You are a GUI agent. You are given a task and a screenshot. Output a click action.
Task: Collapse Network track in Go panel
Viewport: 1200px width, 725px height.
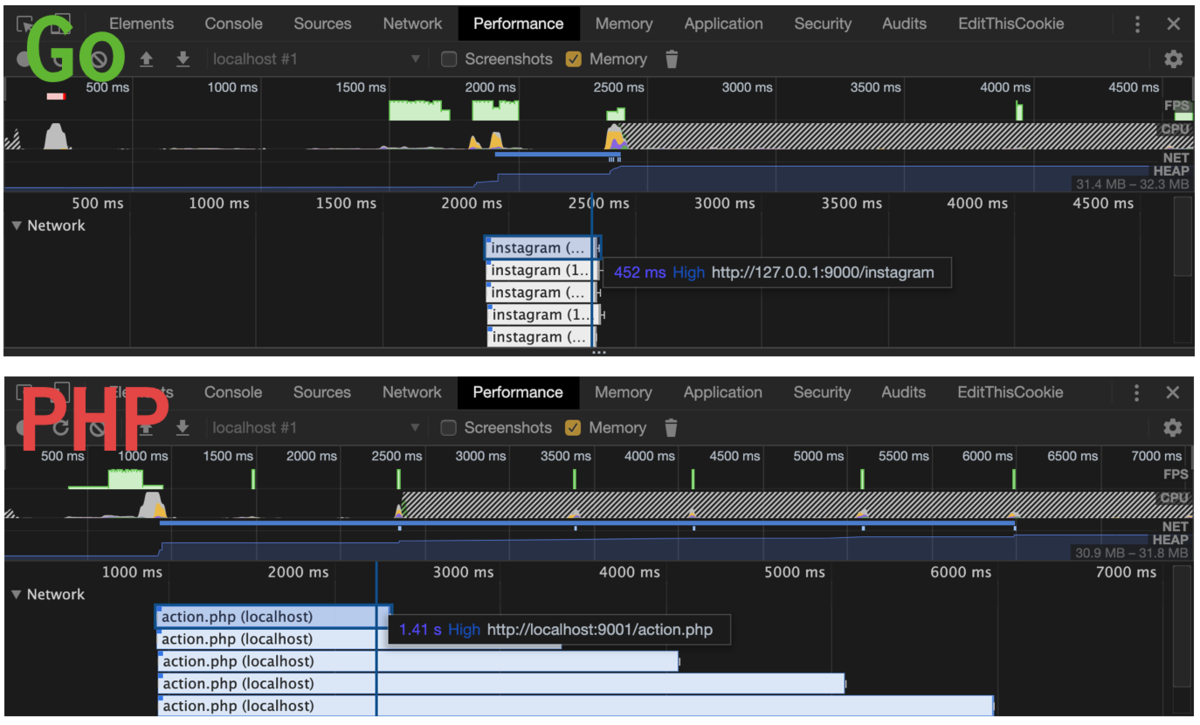16,226
